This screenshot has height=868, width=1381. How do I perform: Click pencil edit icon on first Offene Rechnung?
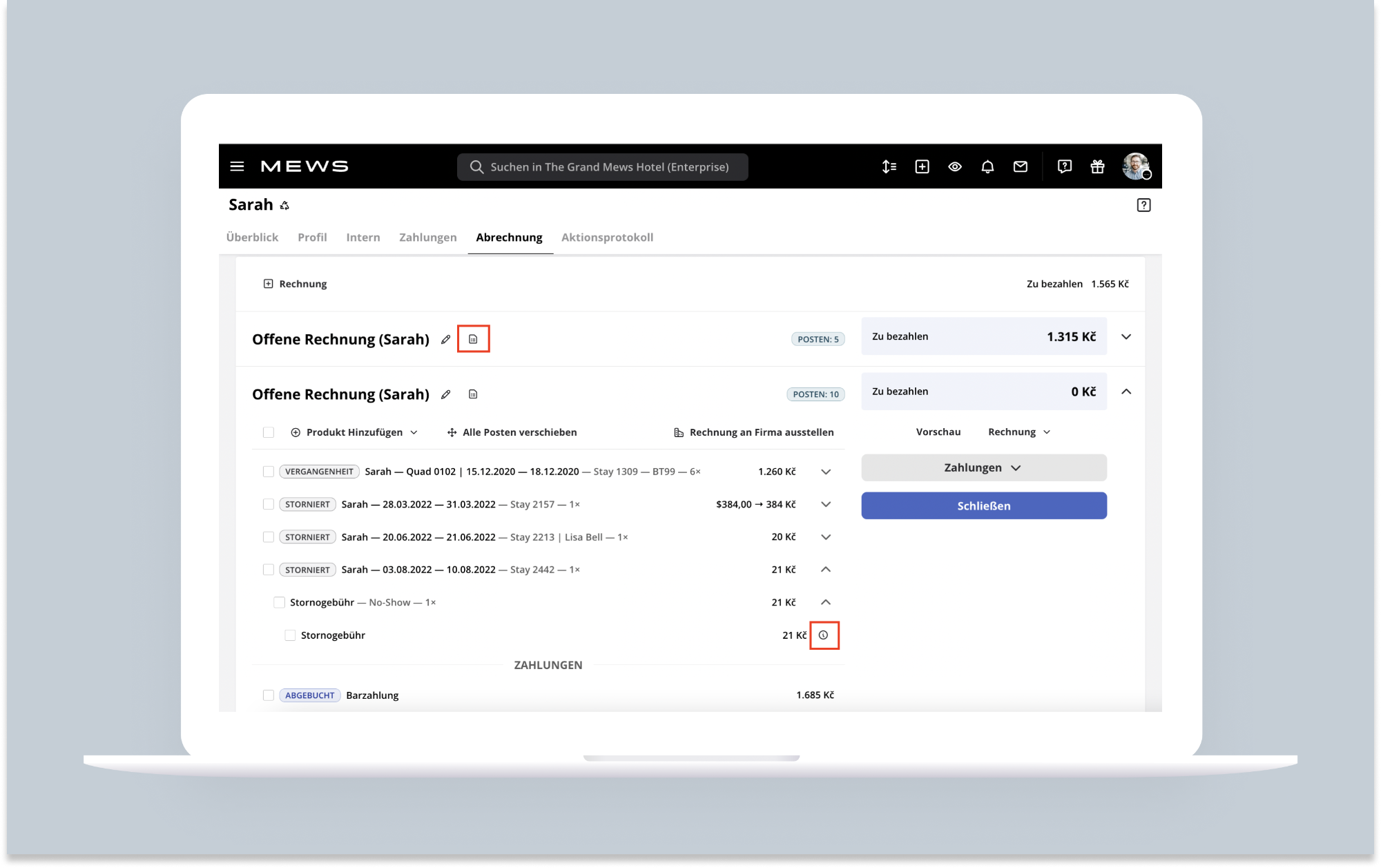click(x=446, y=339)
